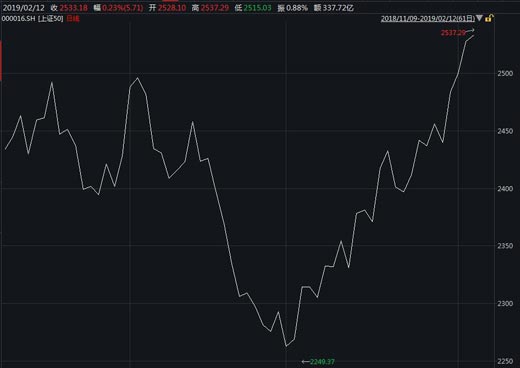Click the 000016.SH stock code label
Image resolution: width=520 pixels, height=368 pixels.
[x=18, y=18]
